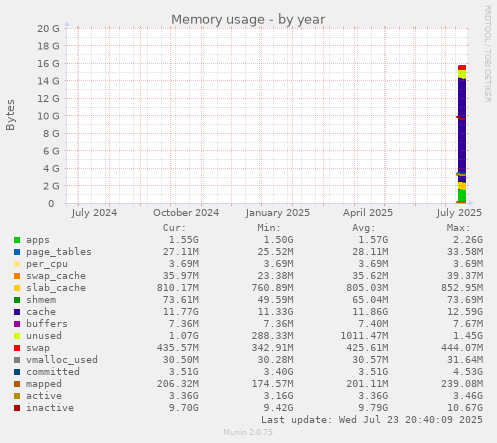Screen dimensions: 497x443
Task: Click the 'Max:' column header
Action: coord(458,228)
